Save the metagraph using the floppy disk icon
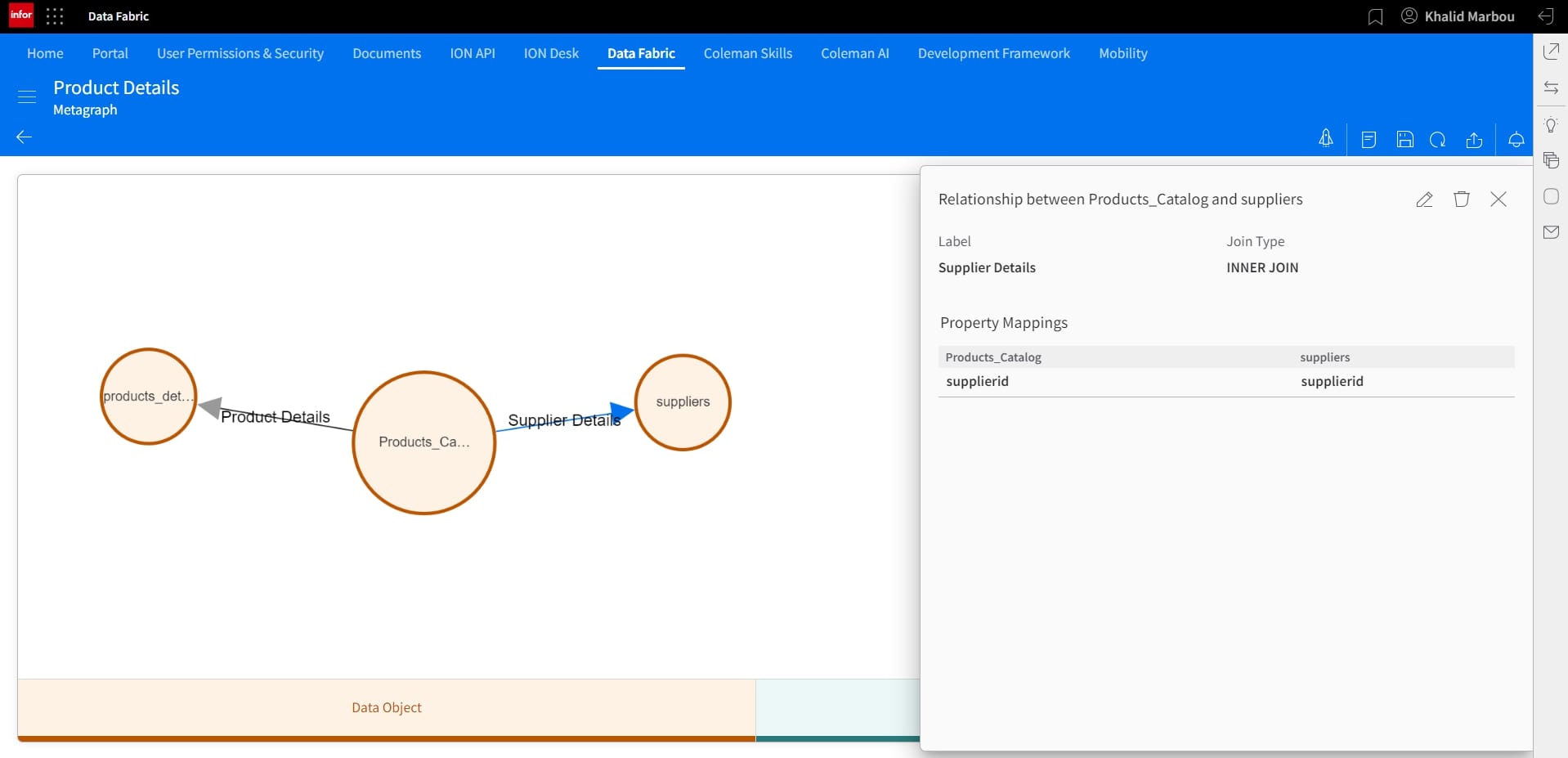Screen dimensions: 1568x758 pos(1404,140)
